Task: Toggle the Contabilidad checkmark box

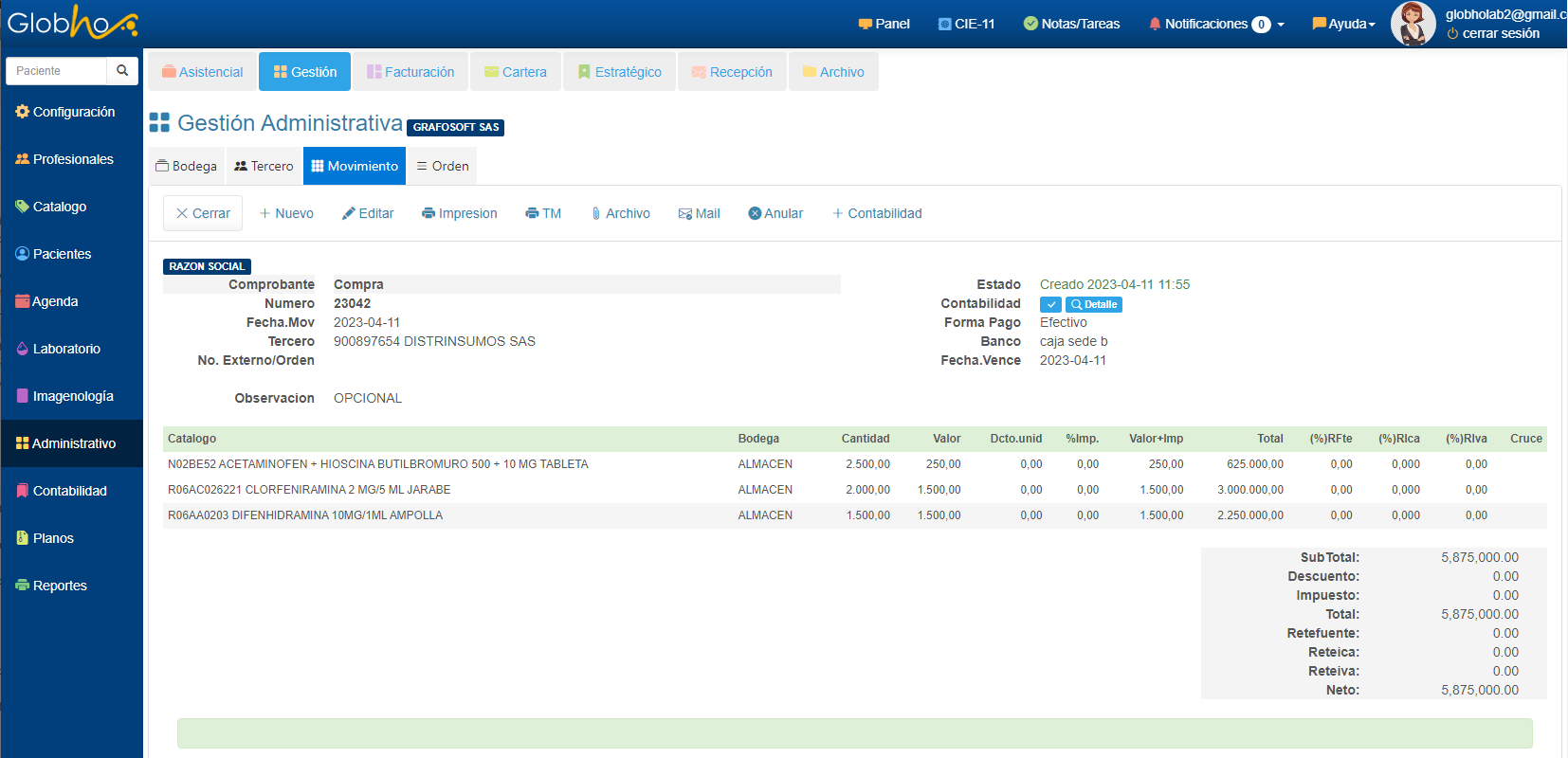Action: click(1050, 304)
